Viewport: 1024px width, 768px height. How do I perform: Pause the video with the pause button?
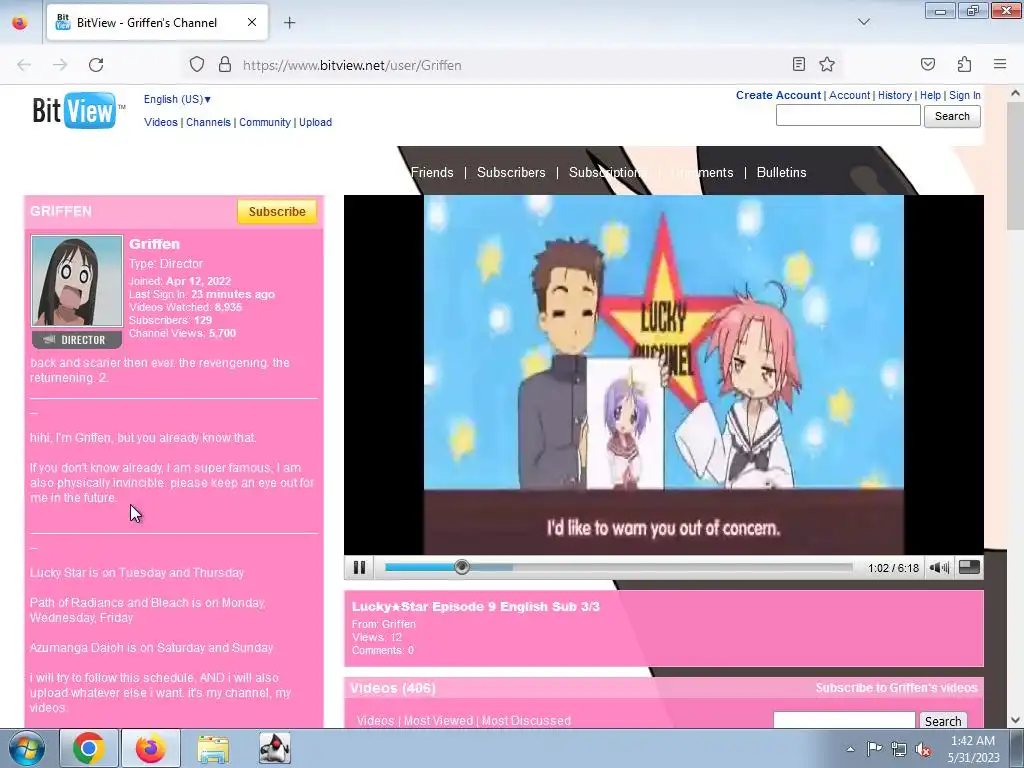(359, 568)
